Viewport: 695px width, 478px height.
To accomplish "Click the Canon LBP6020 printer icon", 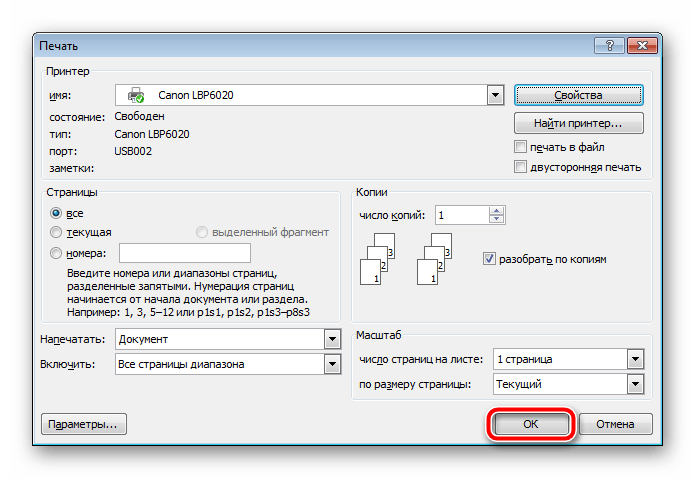I will tap(136, 95).
